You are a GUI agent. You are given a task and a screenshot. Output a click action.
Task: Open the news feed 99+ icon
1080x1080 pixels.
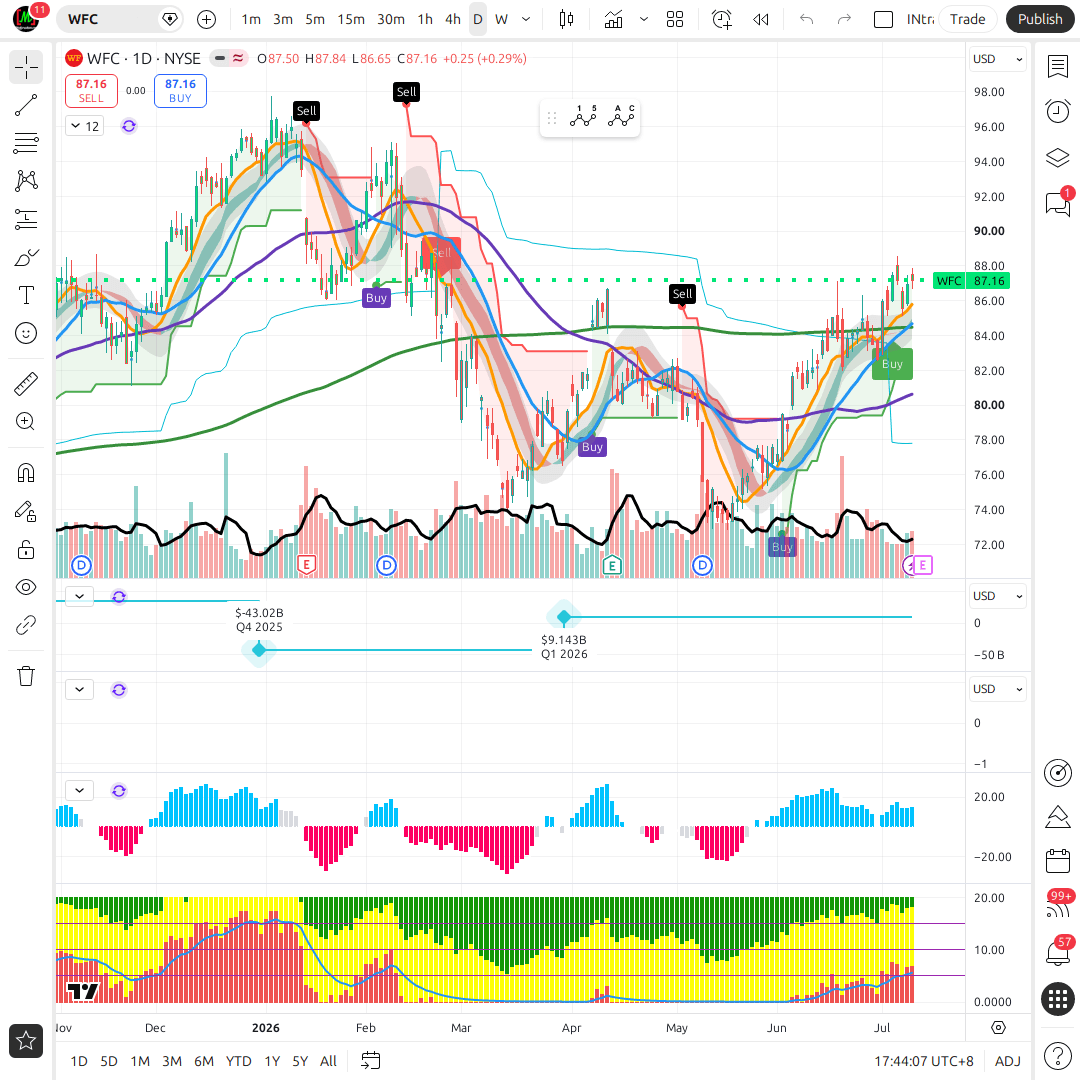pos(1057,907)
